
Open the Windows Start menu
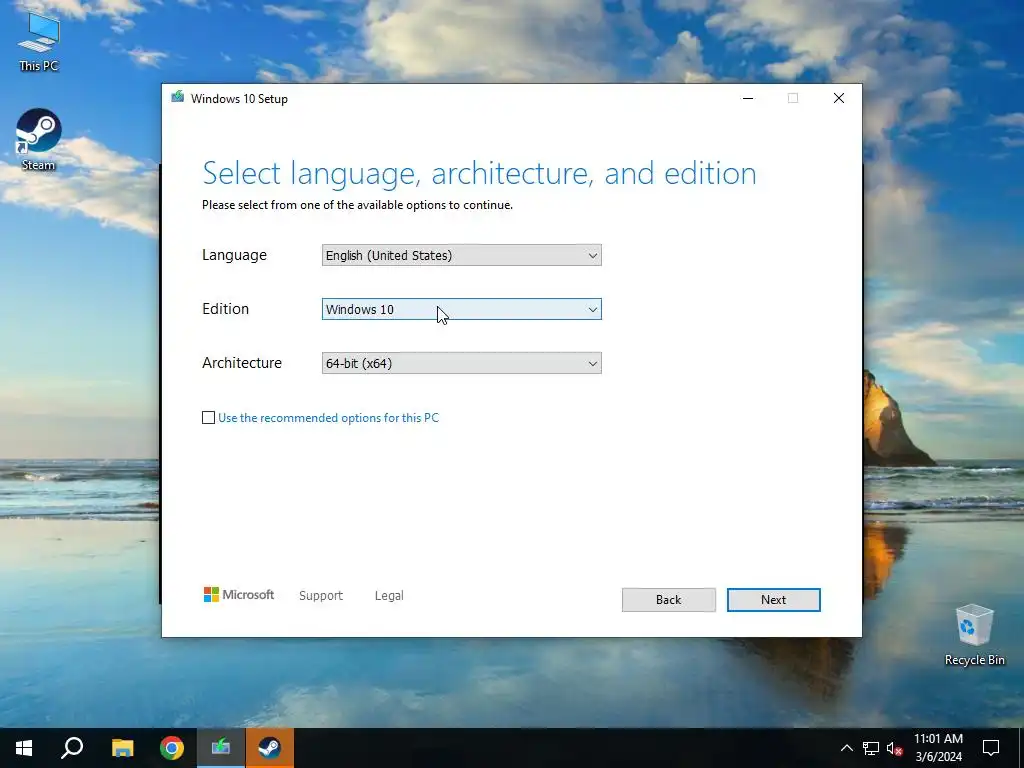pos(24,748)
